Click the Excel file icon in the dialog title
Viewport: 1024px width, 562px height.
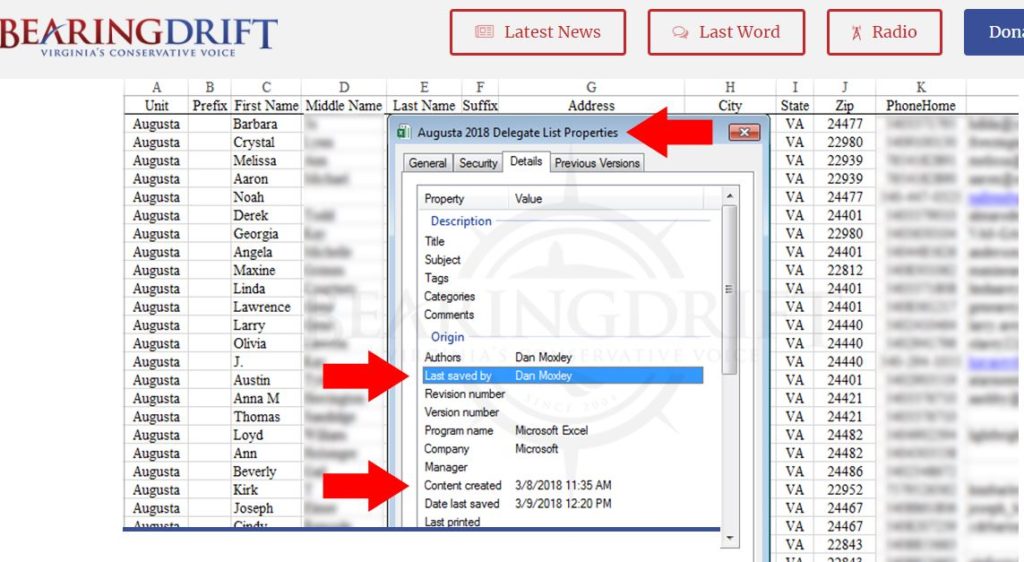403,132
